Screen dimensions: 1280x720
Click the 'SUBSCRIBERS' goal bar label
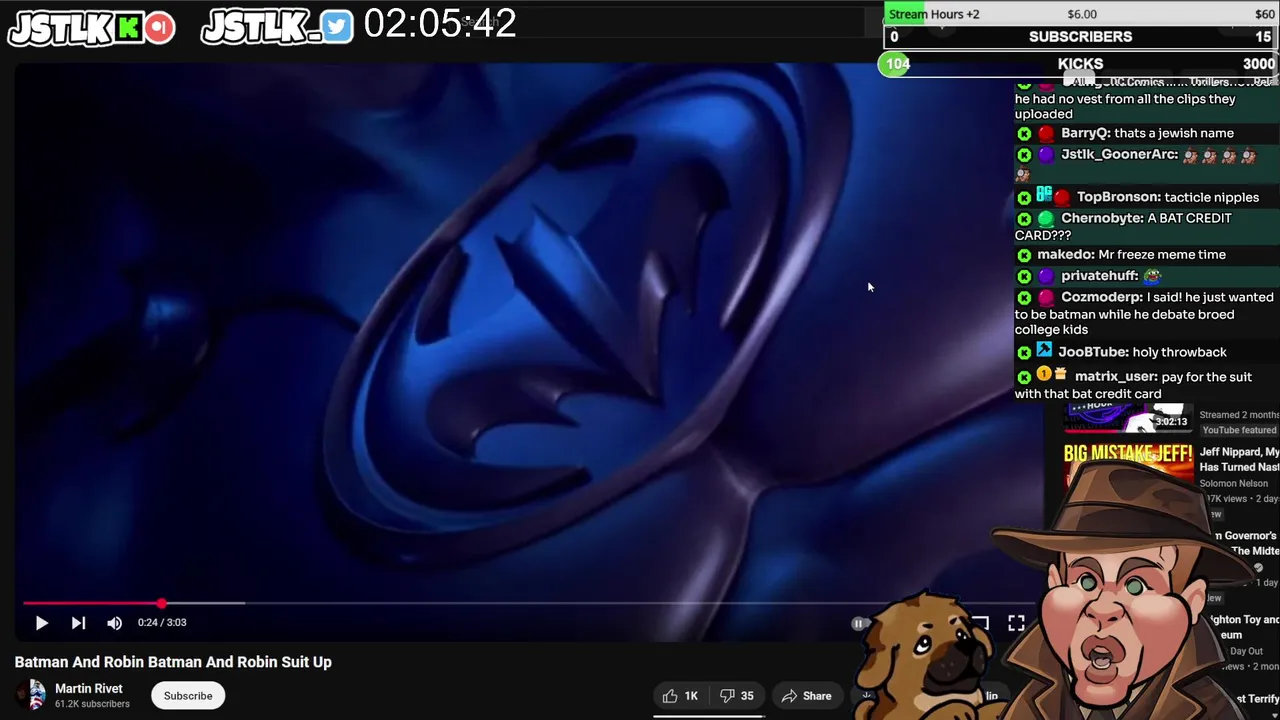coord(1081,37)
